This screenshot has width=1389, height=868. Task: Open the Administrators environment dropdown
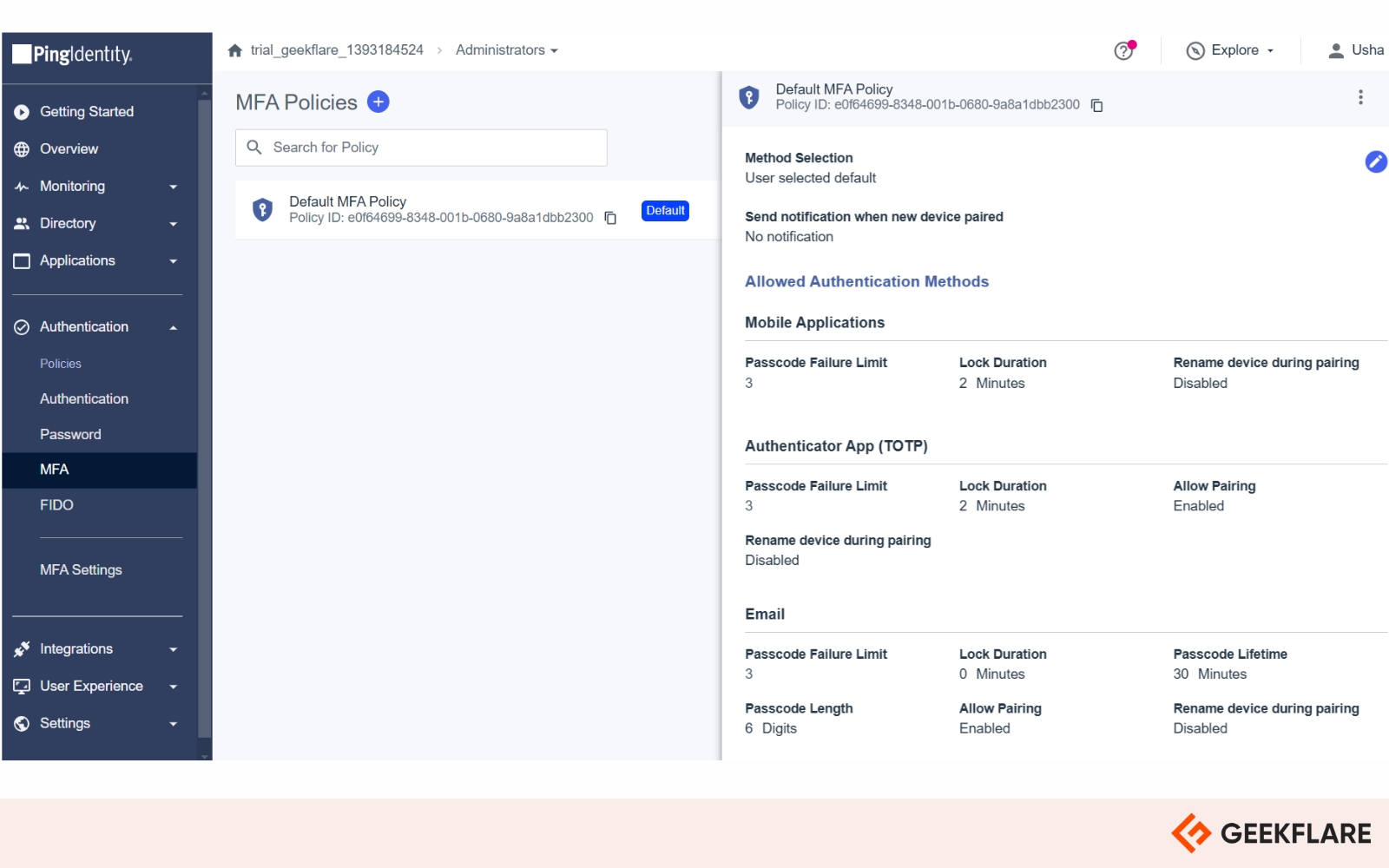pos(506,50)
